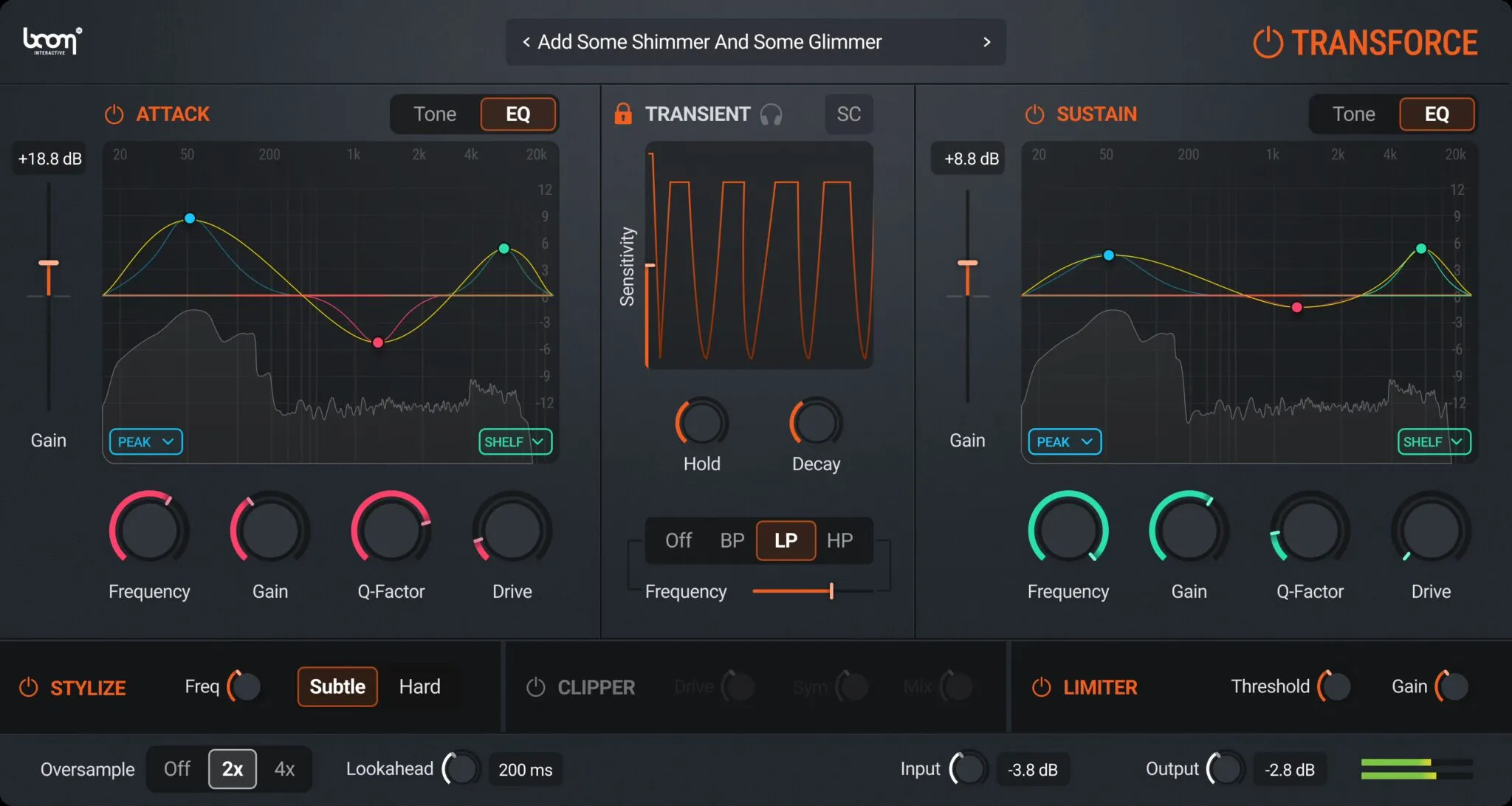This screenshot has width=1512, height=806.
Task: Click the Attack Q-Factor knob
Action: coord(391,530)
